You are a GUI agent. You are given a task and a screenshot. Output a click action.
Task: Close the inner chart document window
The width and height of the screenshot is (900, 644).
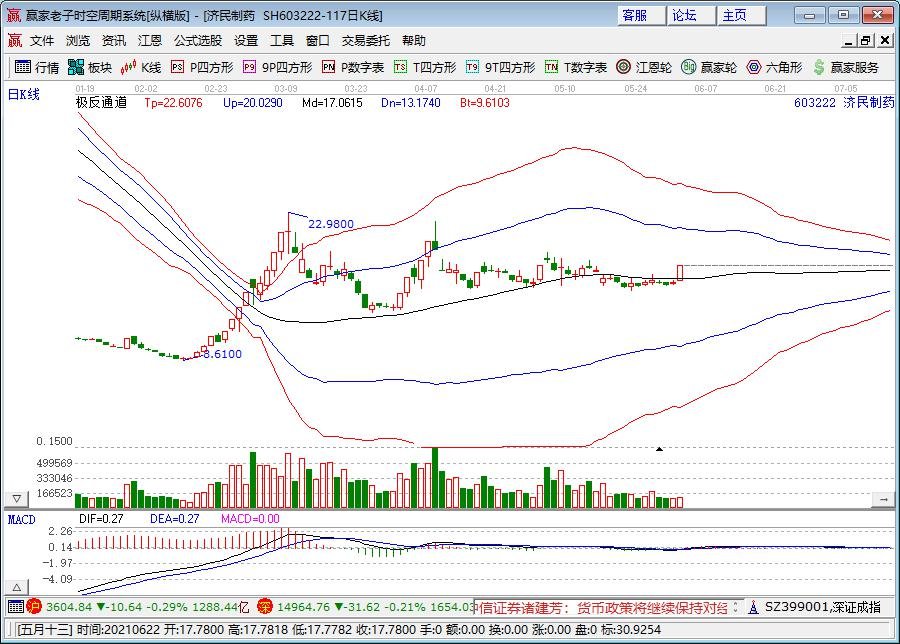(x=885, y=40)
